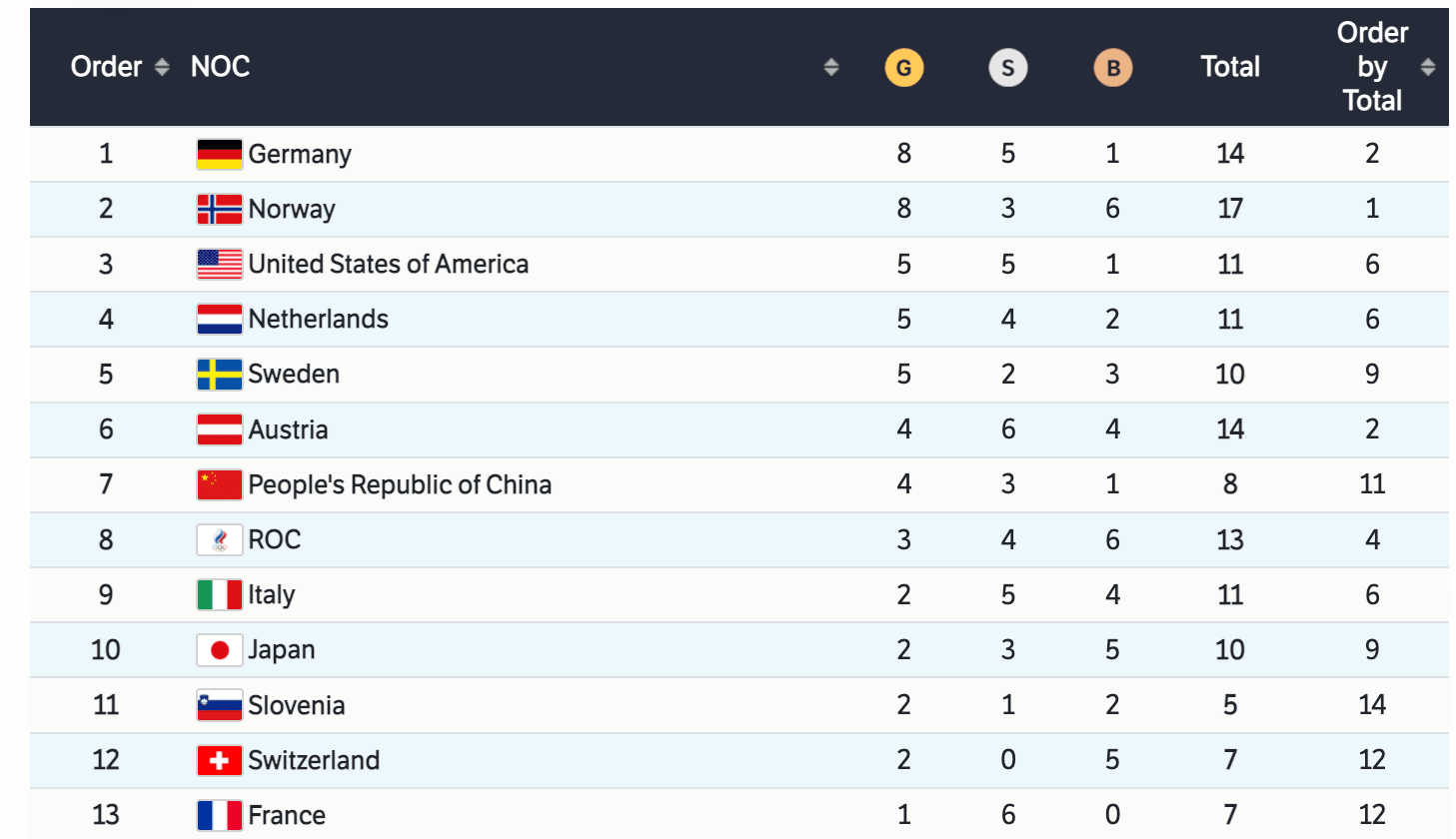Sort table by Order column arrows
Screen dimensions: 1456x839
(x=162, y=67)
